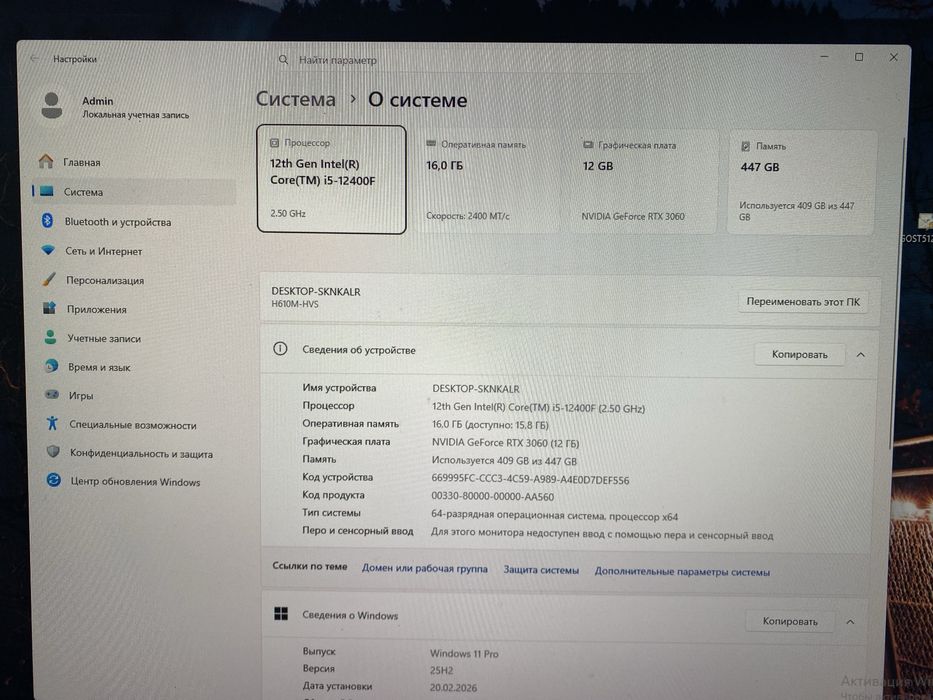Select Приложения in the sidebar

136,309
